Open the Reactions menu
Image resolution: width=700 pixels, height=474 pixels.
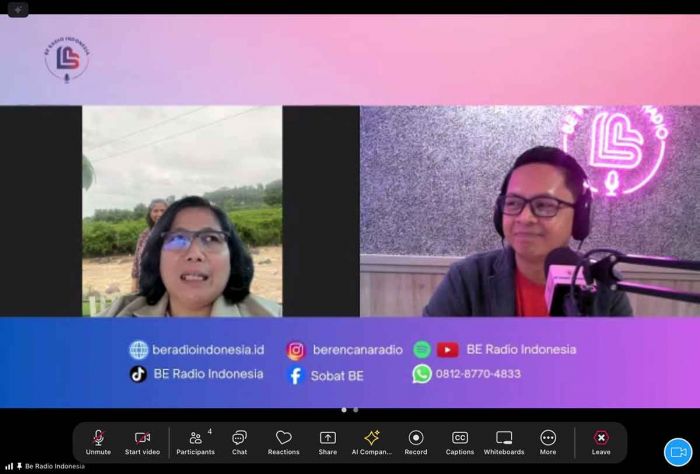[x=283, y=442]
